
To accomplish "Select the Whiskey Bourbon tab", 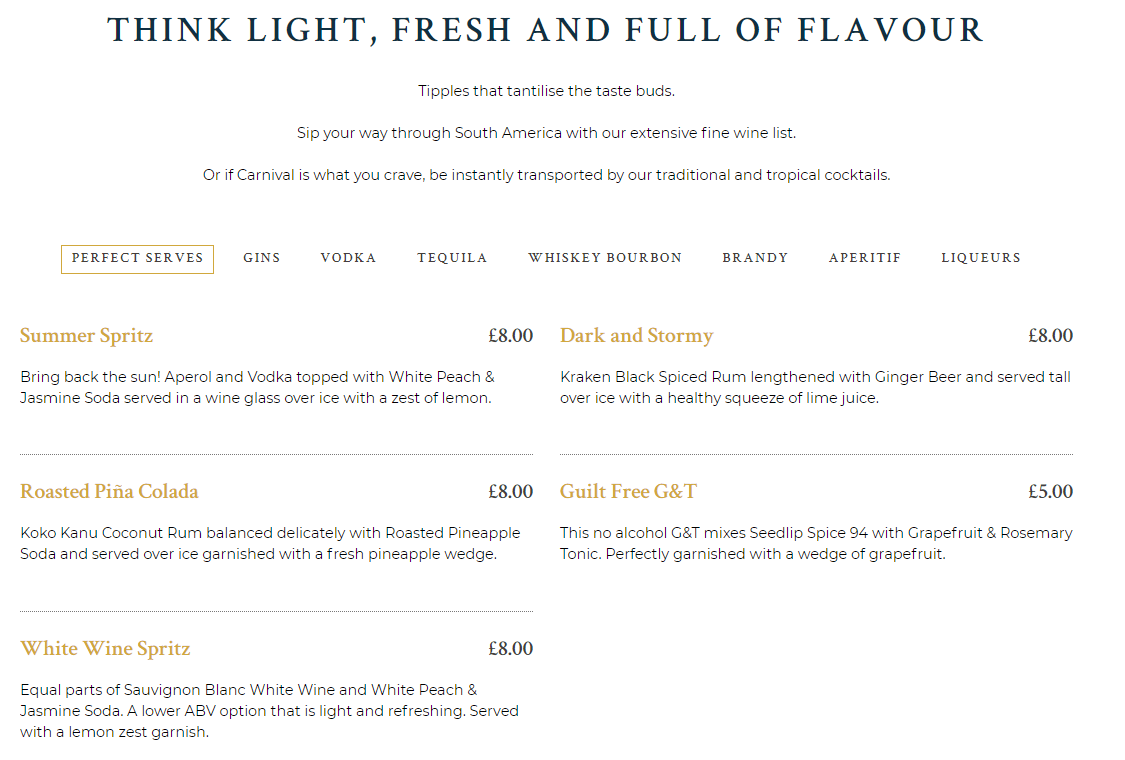I will point(605,258).
